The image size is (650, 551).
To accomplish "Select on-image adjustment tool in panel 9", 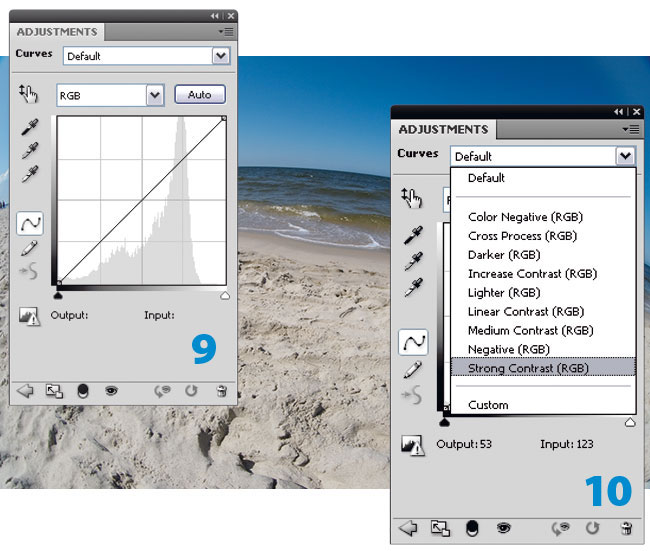I will tap(28, 94).
